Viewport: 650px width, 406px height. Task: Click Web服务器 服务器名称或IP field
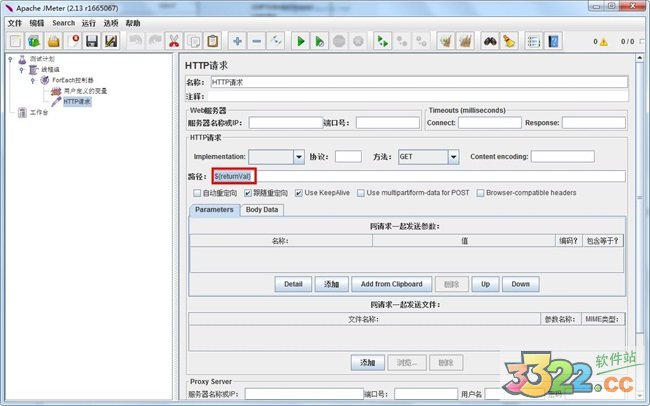click(x=286, y=123)
